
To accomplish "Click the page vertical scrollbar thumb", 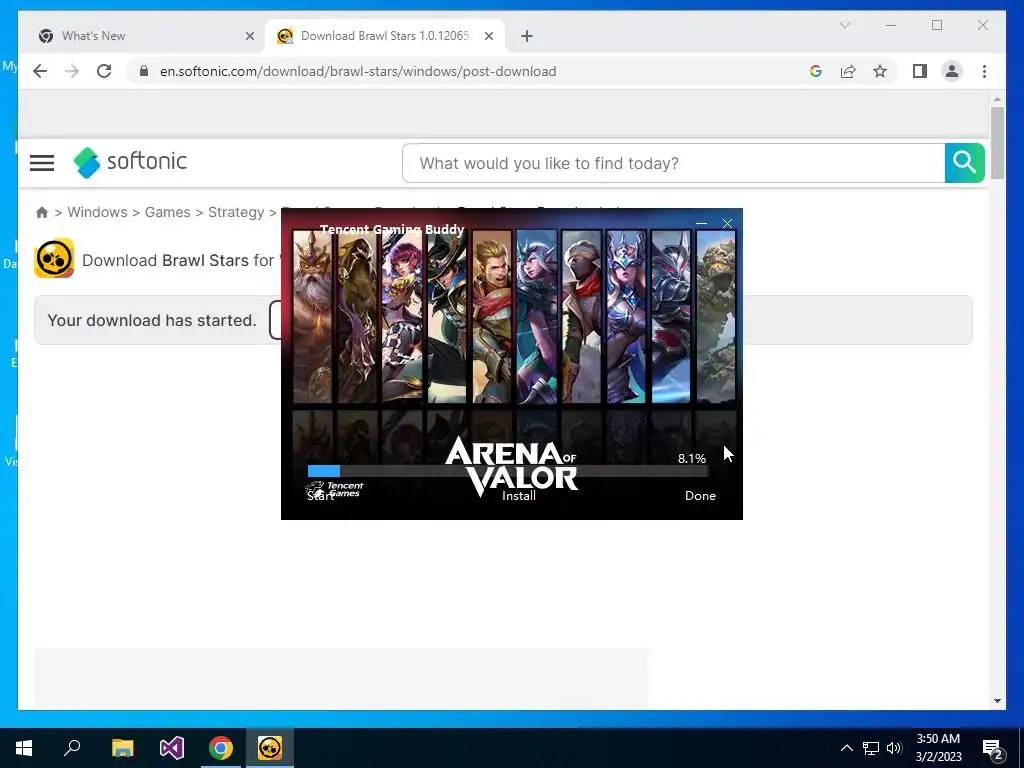I will tap(997, 142).
